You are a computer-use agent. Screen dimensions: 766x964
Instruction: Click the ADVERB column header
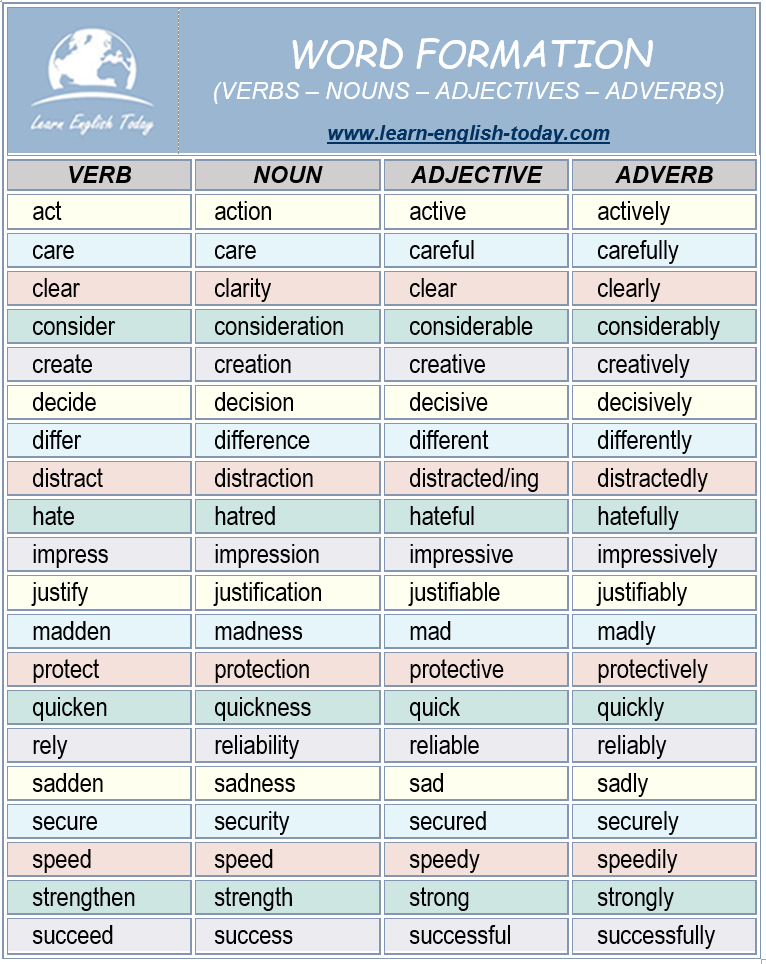point(665,175)
